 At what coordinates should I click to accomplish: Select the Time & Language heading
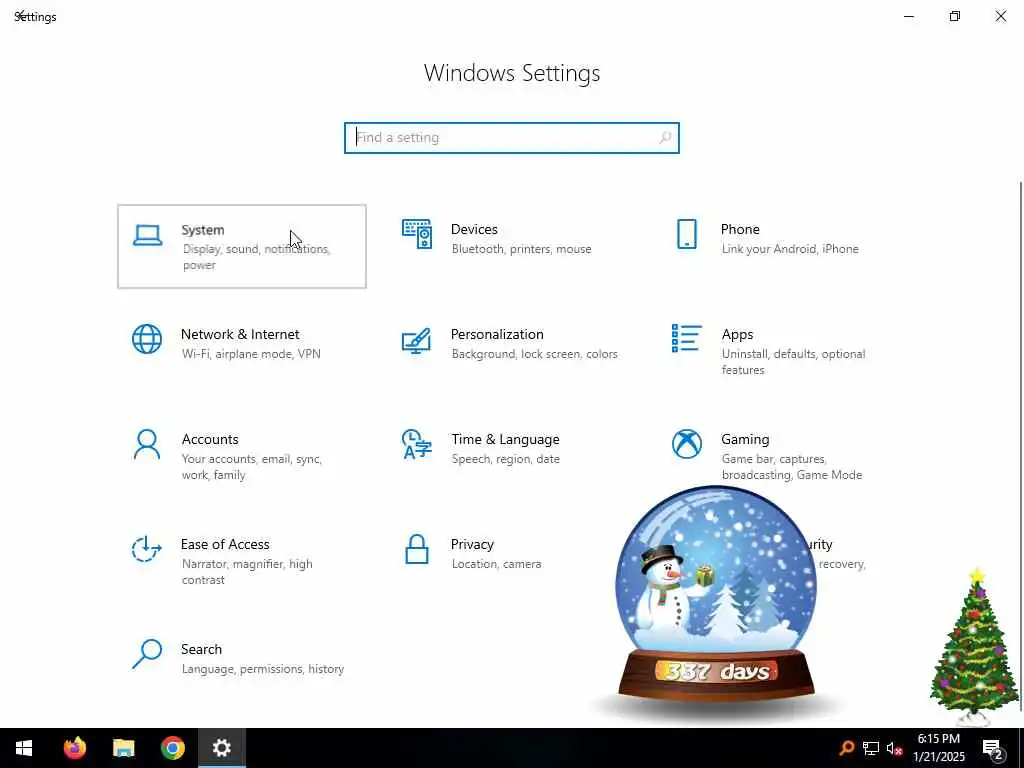(x=505, y=440)
